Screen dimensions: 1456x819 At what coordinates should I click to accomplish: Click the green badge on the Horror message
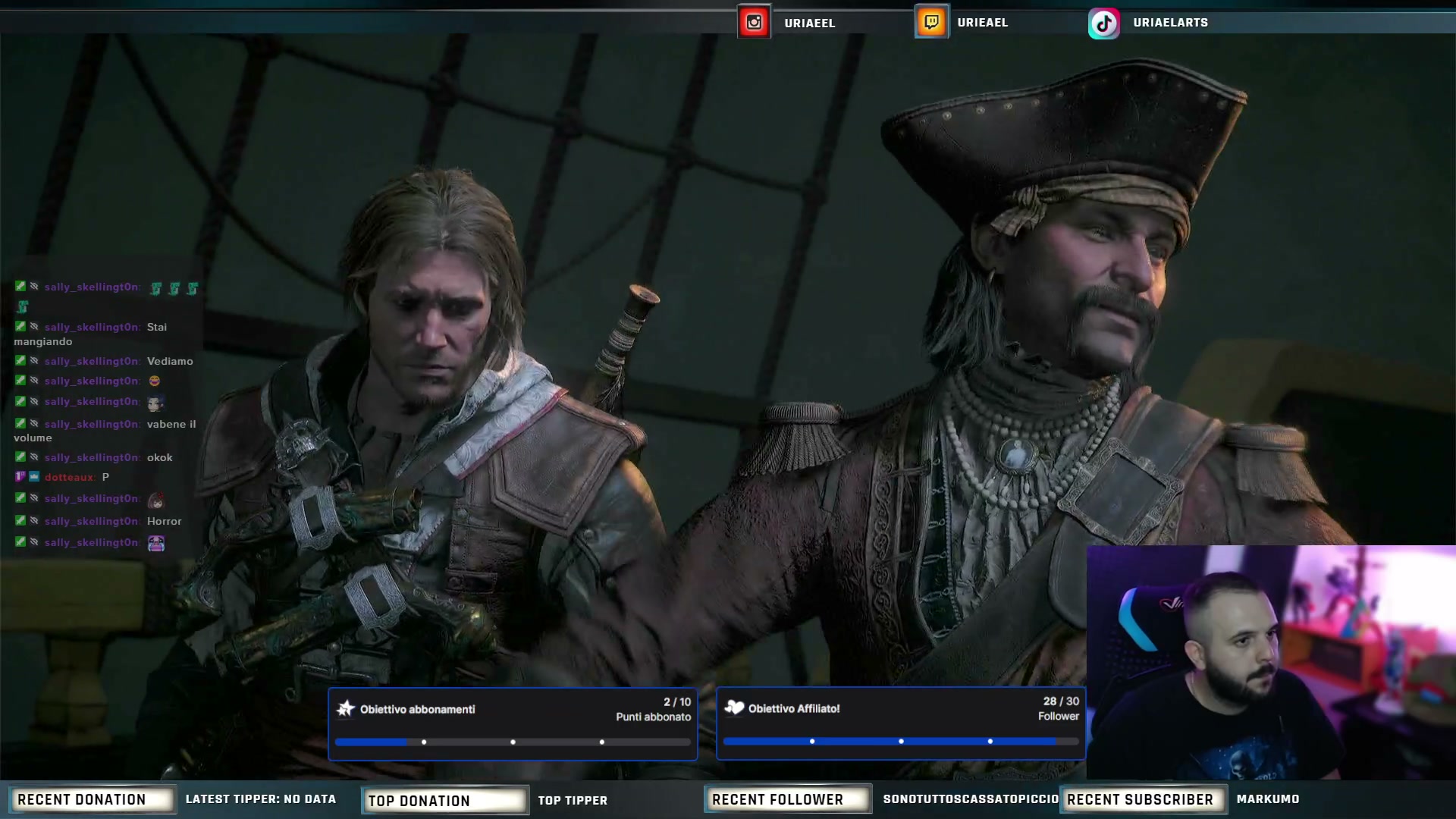(20, 520)
